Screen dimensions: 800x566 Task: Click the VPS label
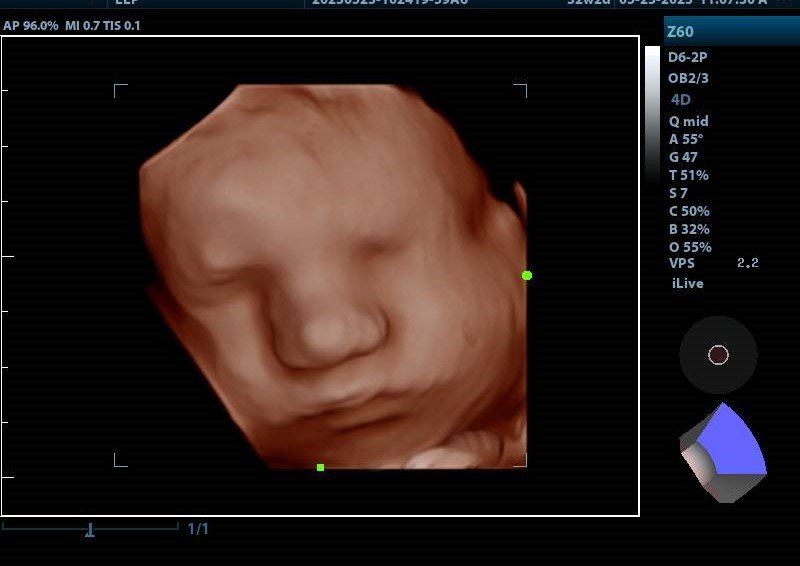(x=682, y=263)
